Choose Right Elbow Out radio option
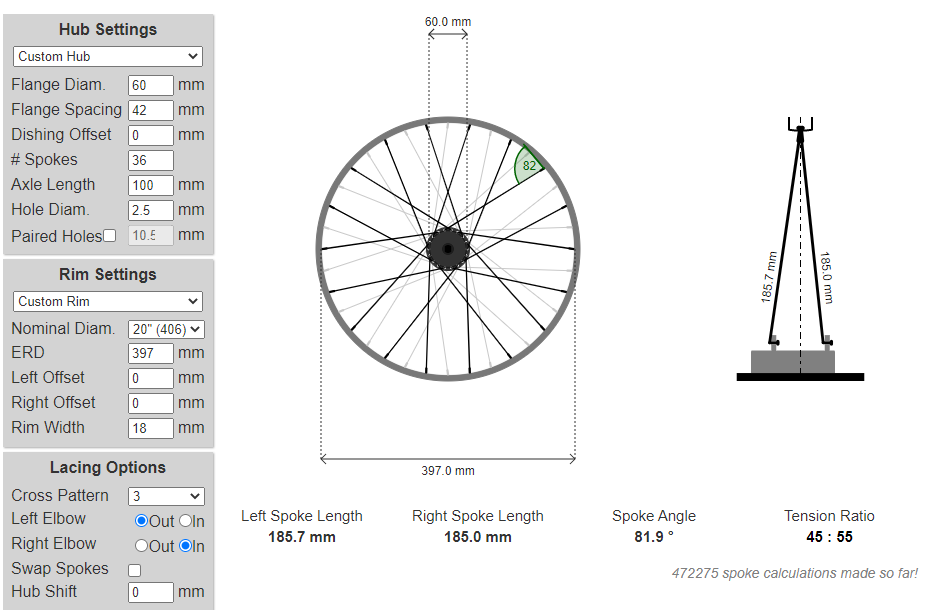 [141, 546]
